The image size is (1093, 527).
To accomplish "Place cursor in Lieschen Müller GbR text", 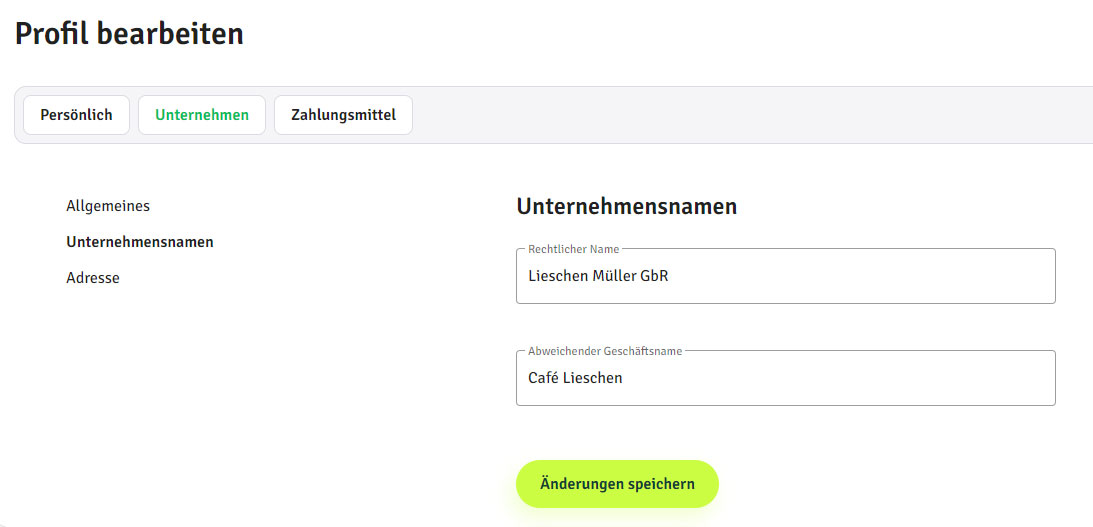I will (598, 276).
